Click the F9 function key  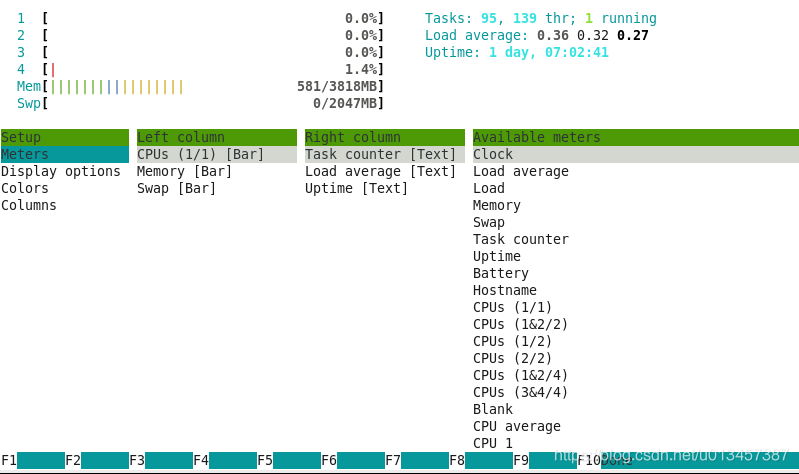545,460
